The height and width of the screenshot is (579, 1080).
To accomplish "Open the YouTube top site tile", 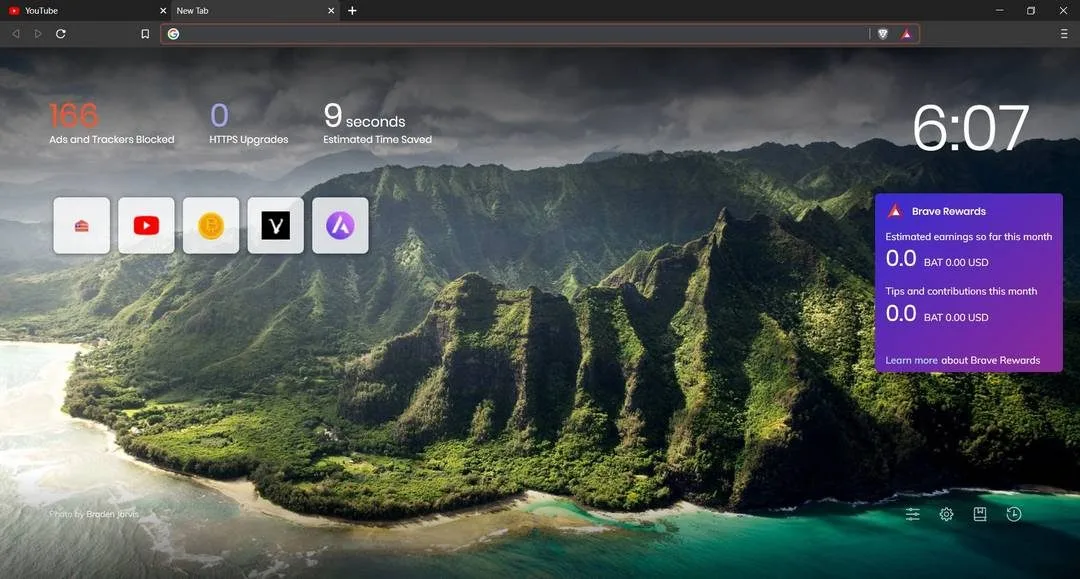I will (x=146, y=225).
